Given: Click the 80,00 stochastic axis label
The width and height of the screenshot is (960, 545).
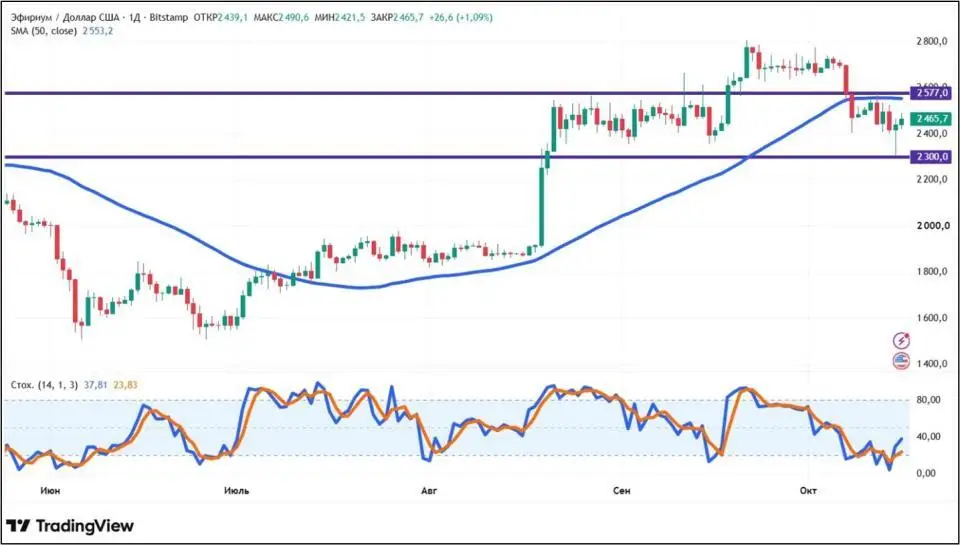Looking at the screenshot, I should [x=929, y=400].
